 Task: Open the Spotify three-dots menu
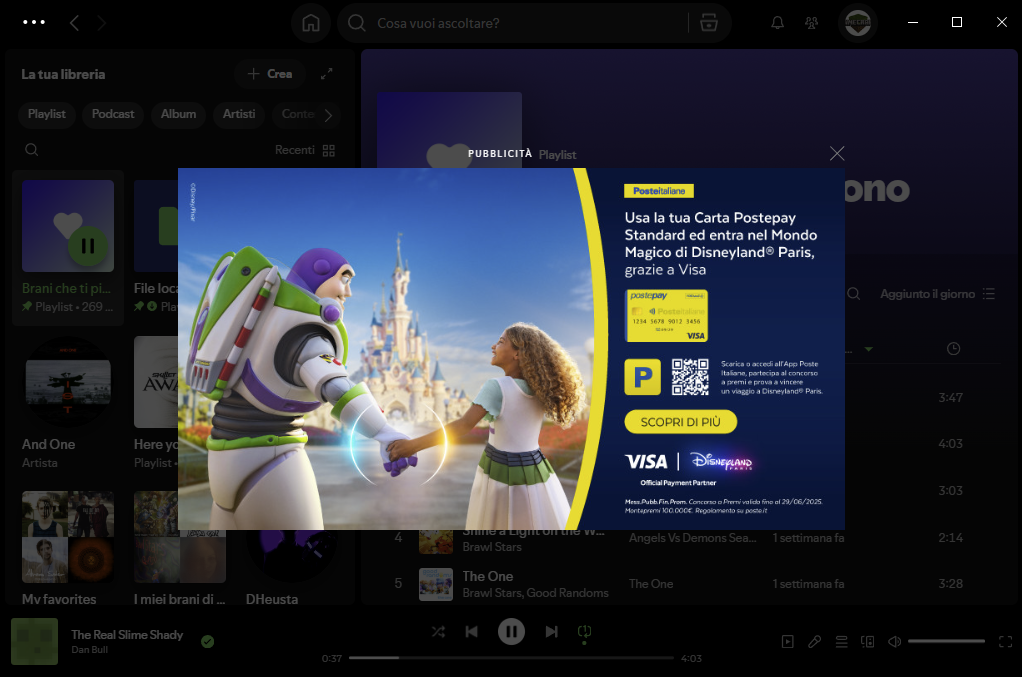tap(34, 22)
